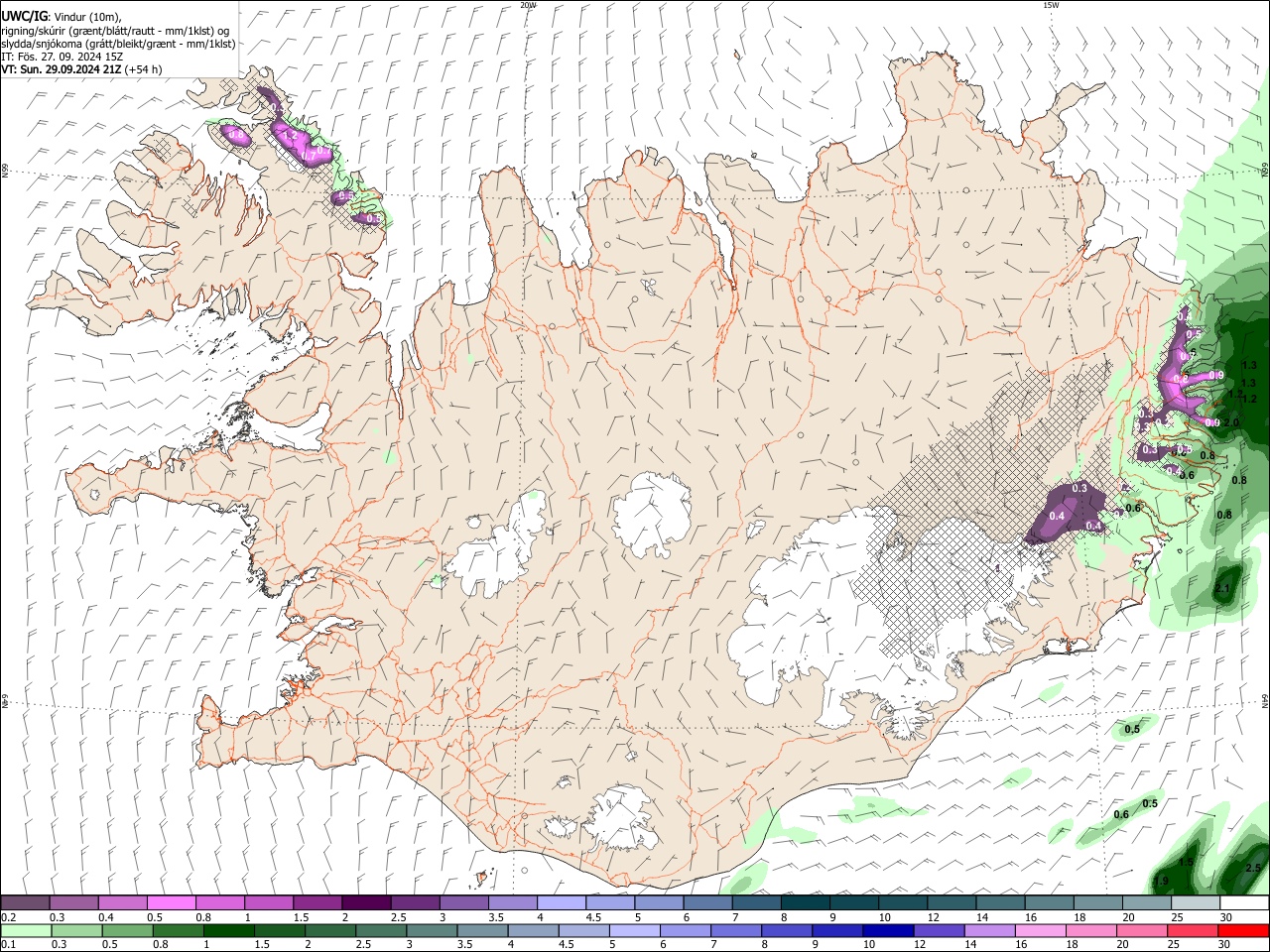1270x952 pixels.
Task: Pick the dark navy 10 swatch in rain legend
Action: click(x=887, y=930)
